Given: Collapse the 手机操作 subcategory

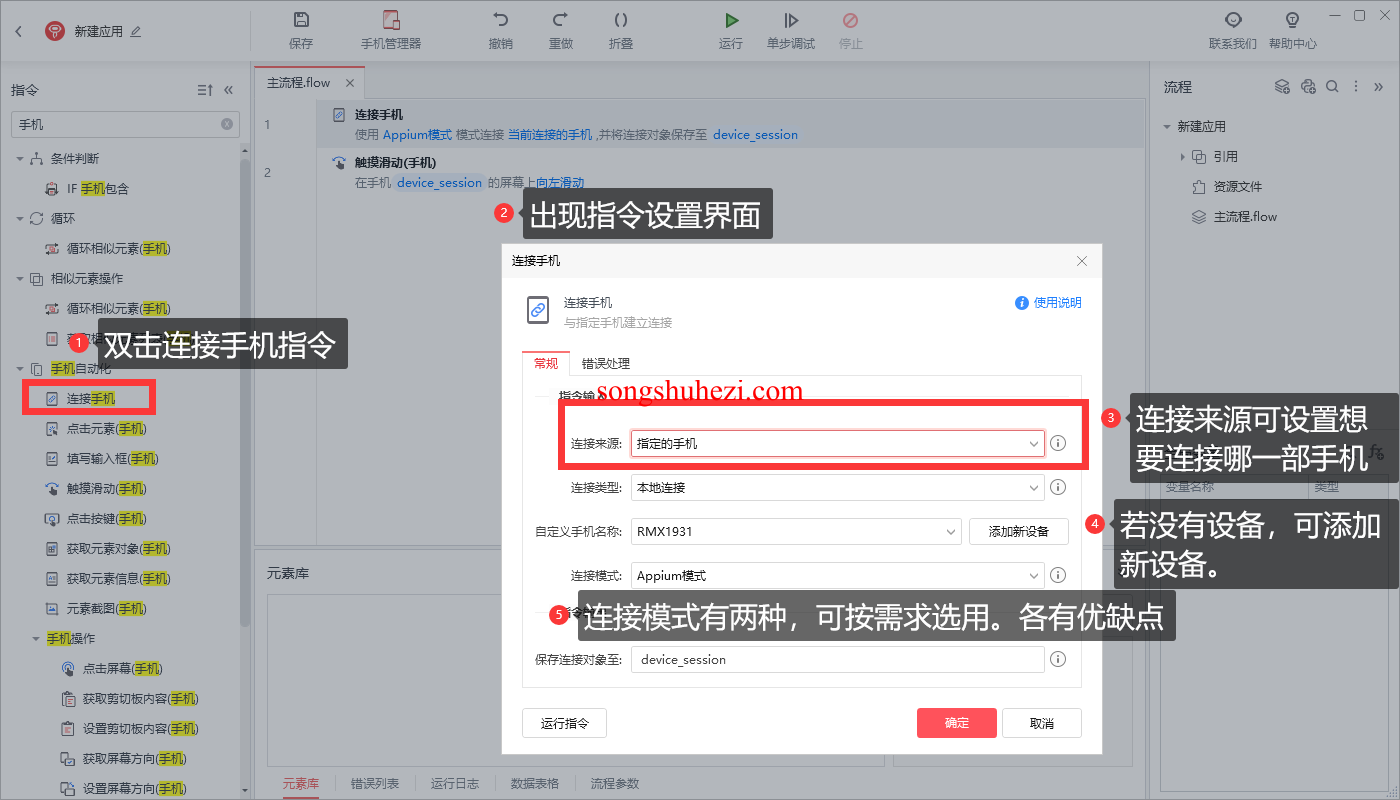Looking at the screenshot, I should 35,638.
